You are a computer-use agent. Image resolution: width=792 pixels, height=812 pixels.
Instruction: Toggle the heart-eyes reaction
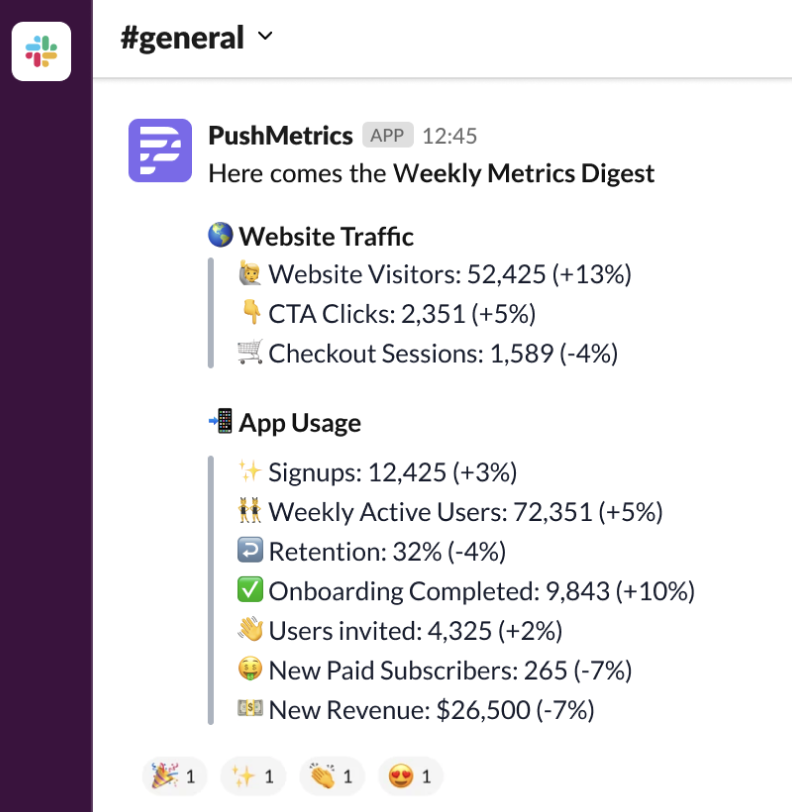tap(412, 775)
